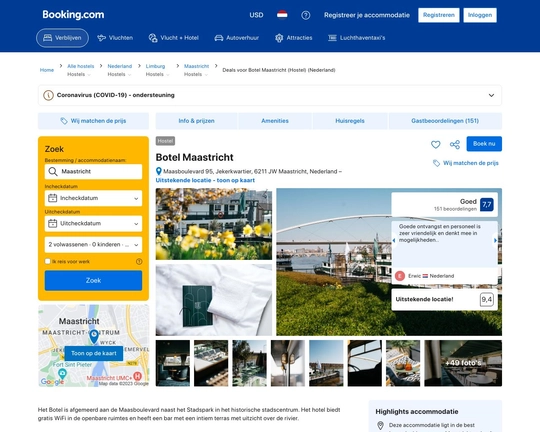Expand the Coronavirus support section
540x432 pixels.
(491, 95)
